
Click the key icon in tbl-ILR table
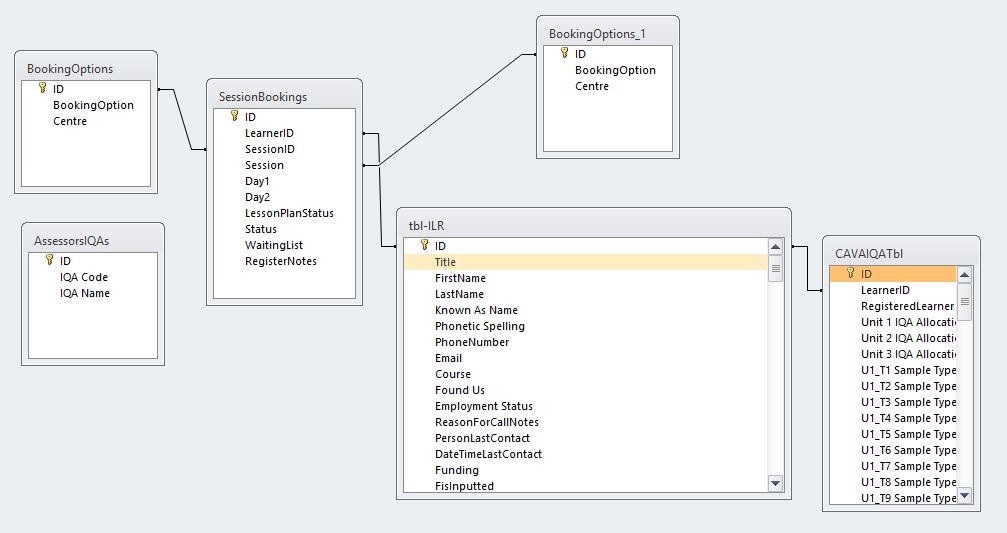425,245
